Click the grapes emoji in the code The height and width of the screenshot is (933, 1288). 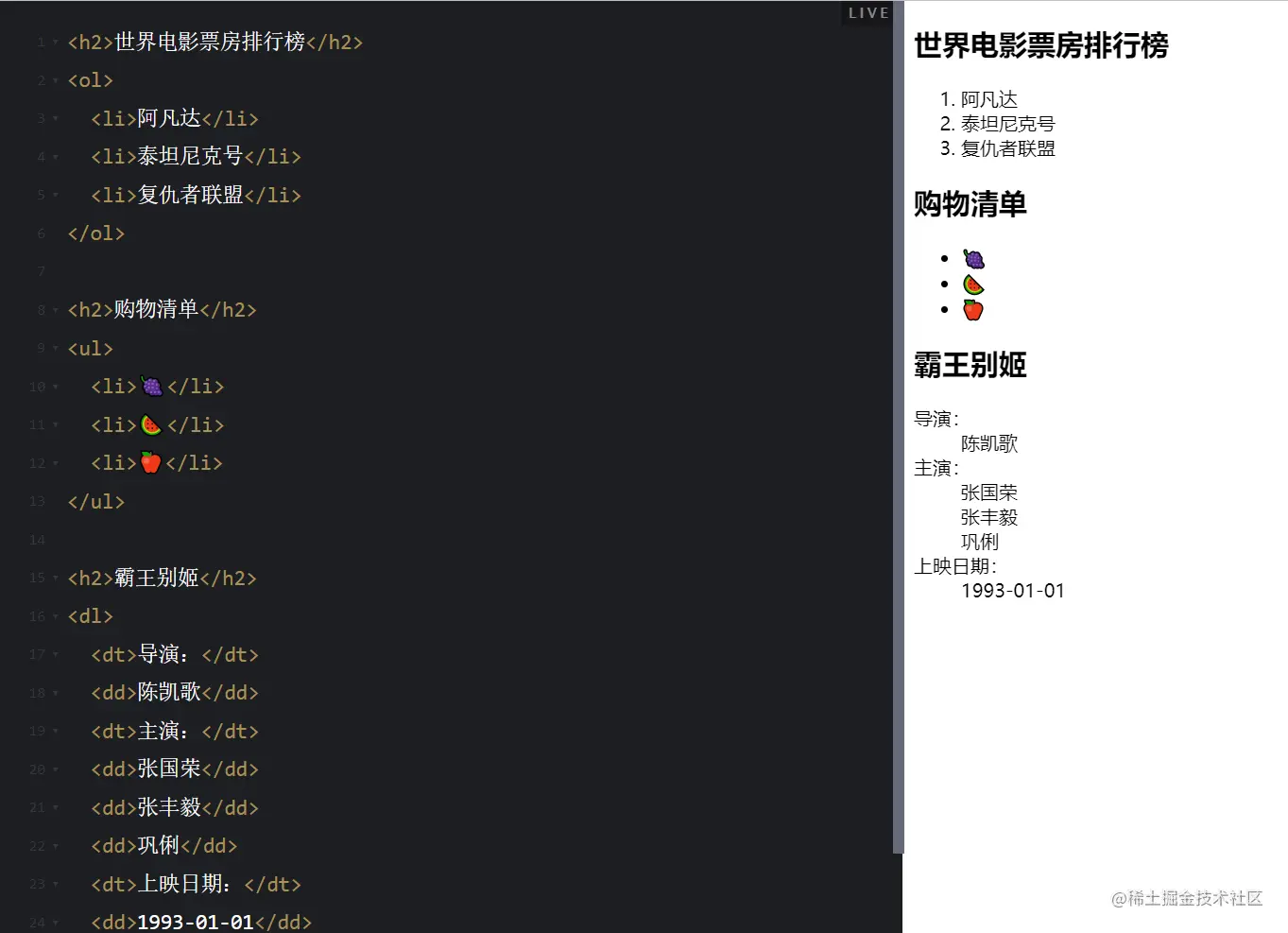[151, 386]
